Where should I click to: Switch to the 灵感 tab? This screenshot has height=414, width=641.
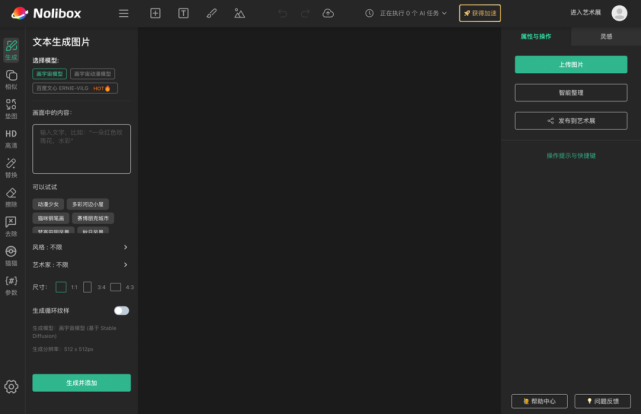tap(606, 36)
